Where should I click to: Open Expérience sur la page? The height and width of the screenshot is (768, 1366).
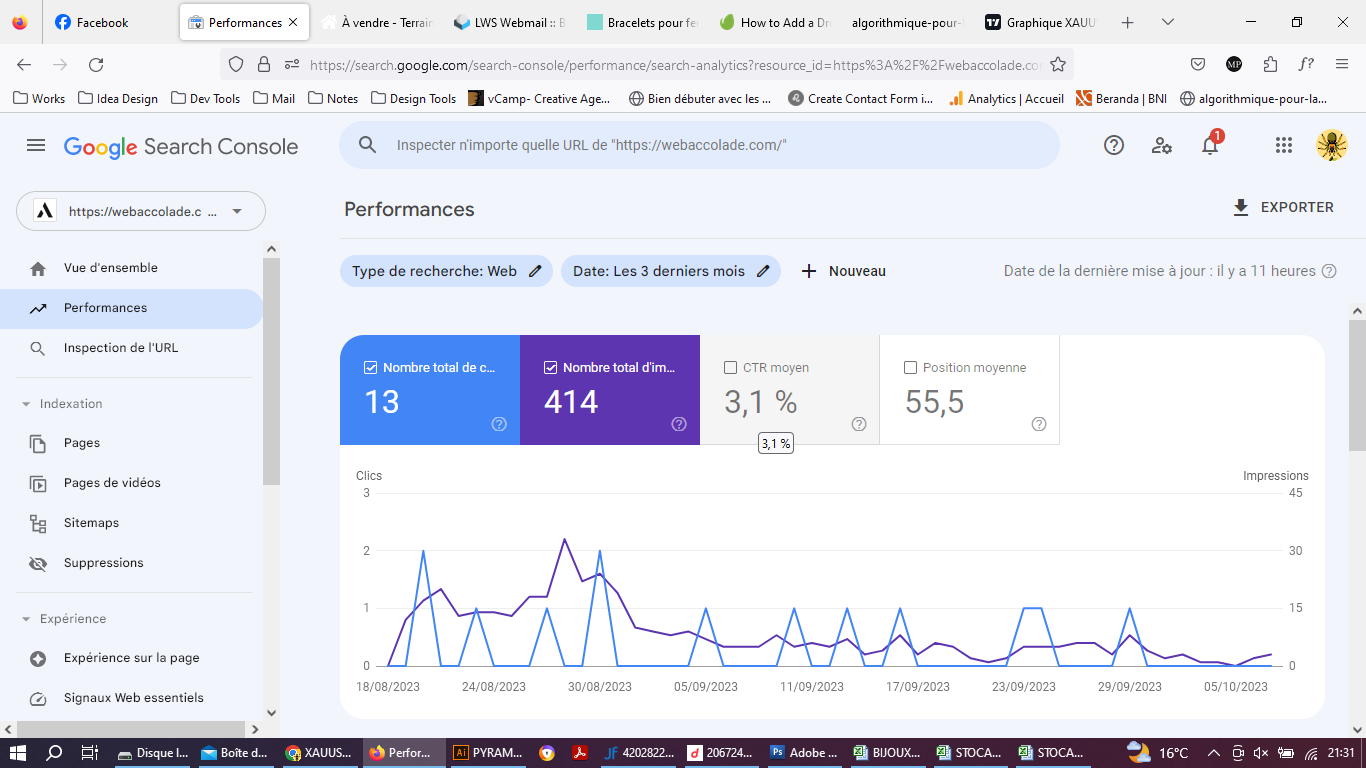point(131,658)
